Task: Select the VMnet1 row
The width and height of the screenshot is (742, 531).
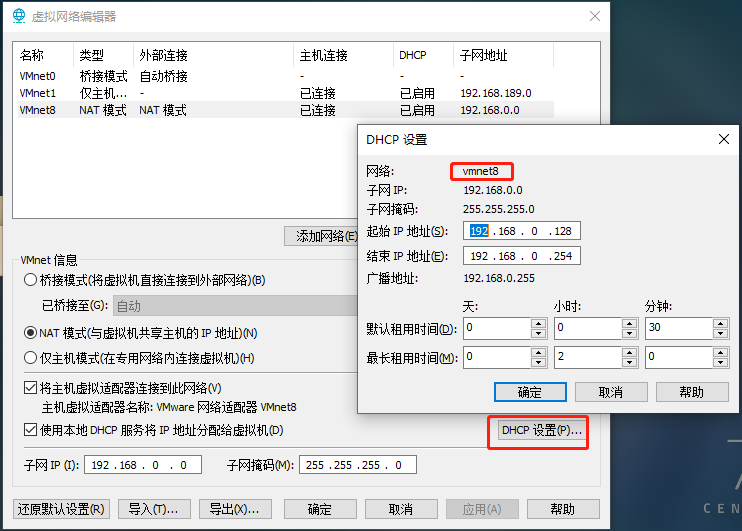Action: 286,93
